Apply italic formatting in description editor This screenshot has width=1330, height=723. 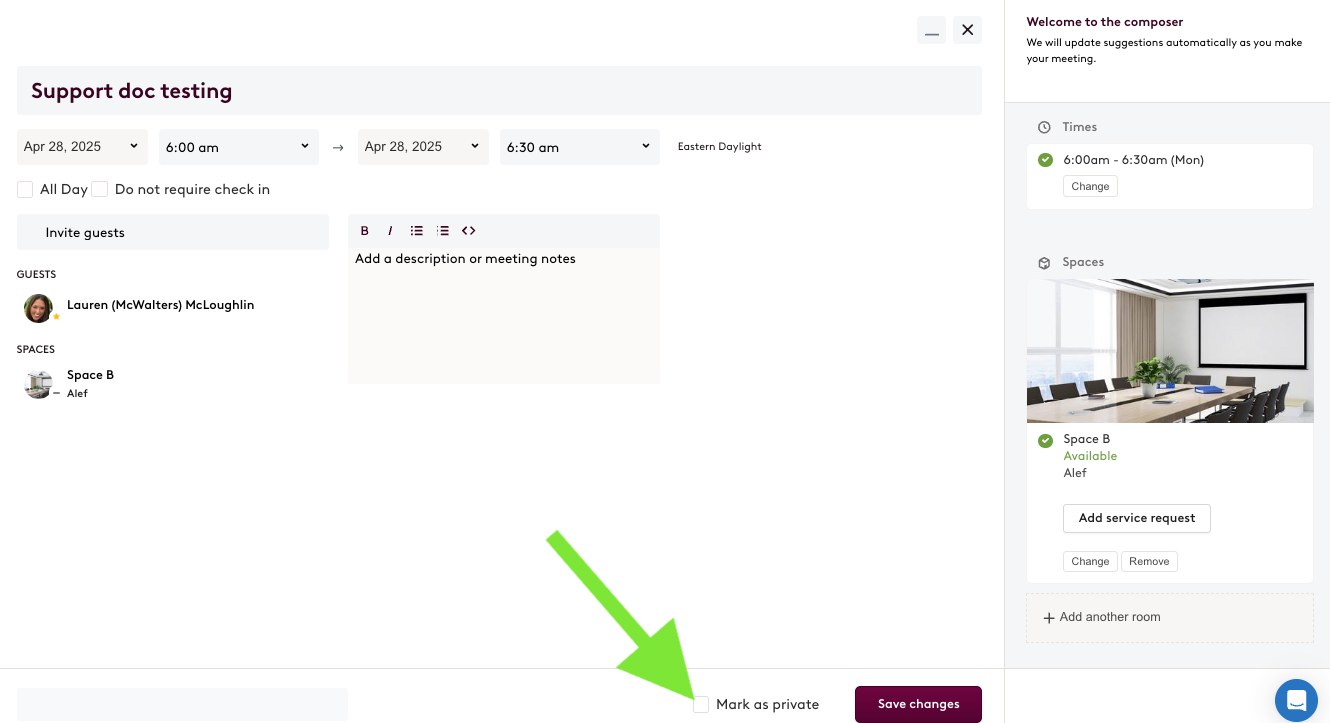click(x=390, y=231)
